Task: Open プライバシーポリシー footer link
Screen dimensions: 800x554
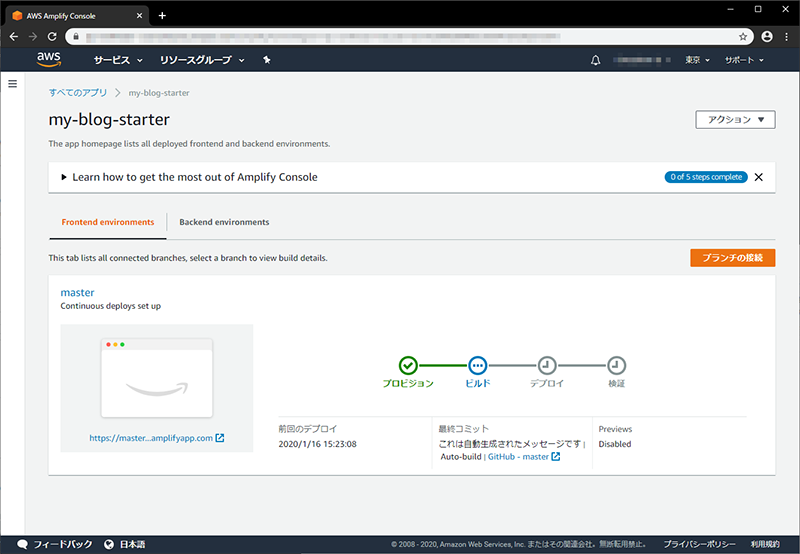Action: click(699, 544)
